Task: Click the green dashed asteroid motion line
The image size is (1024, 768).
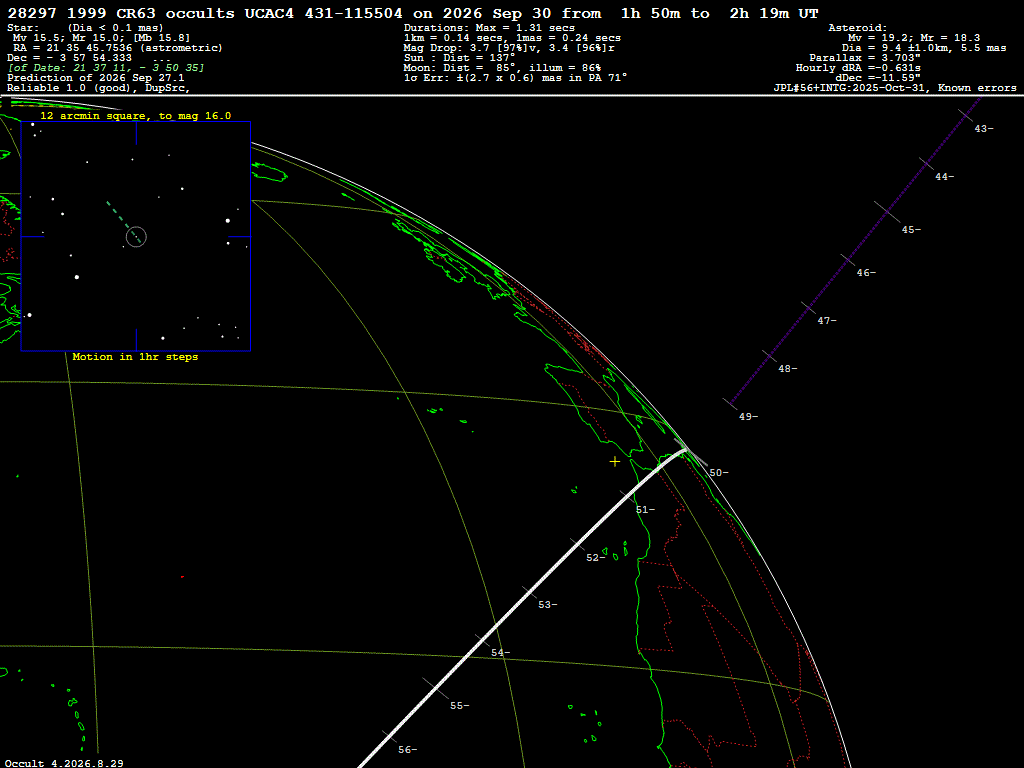Action: point(123,221)
